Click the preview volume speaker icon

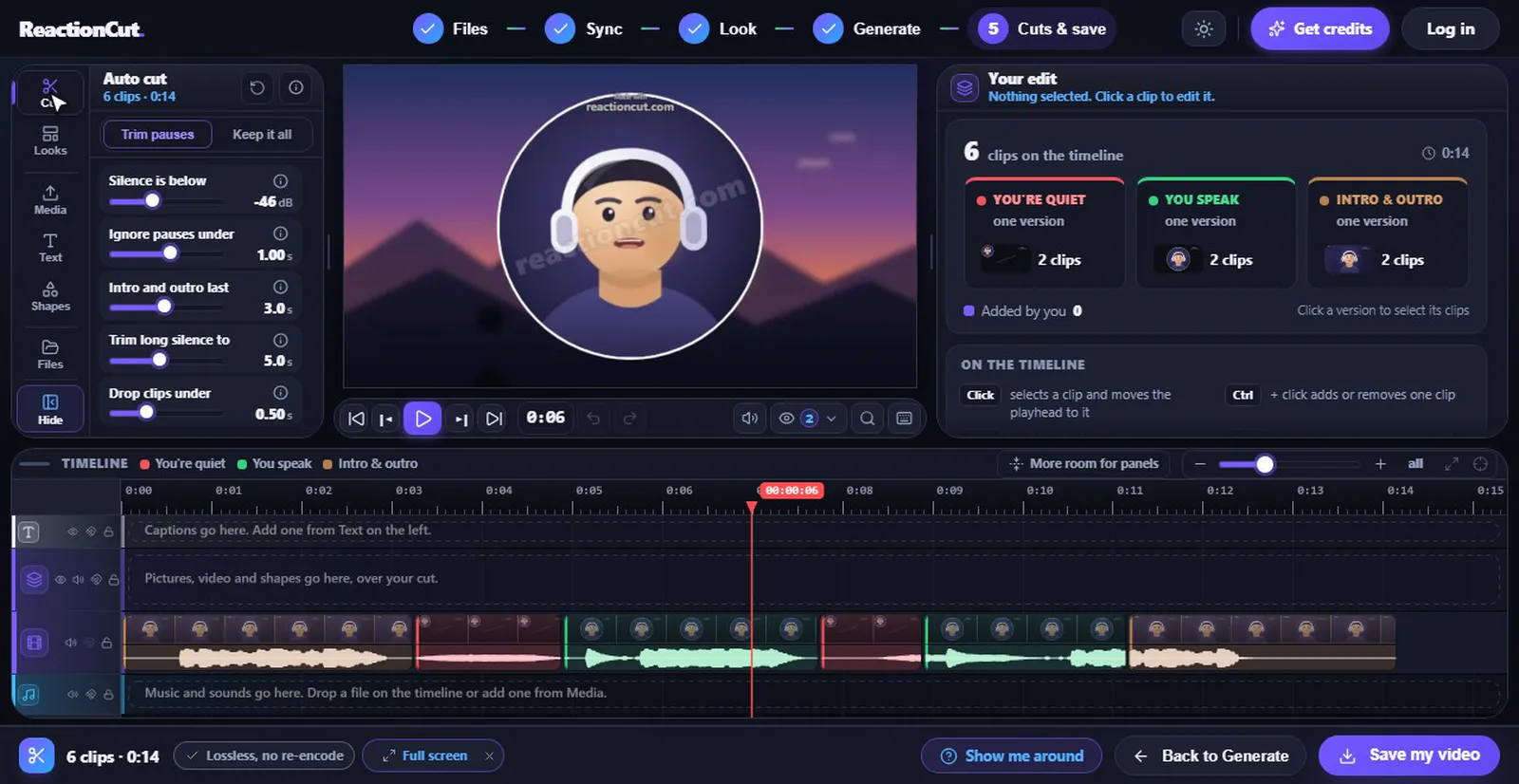749,418
